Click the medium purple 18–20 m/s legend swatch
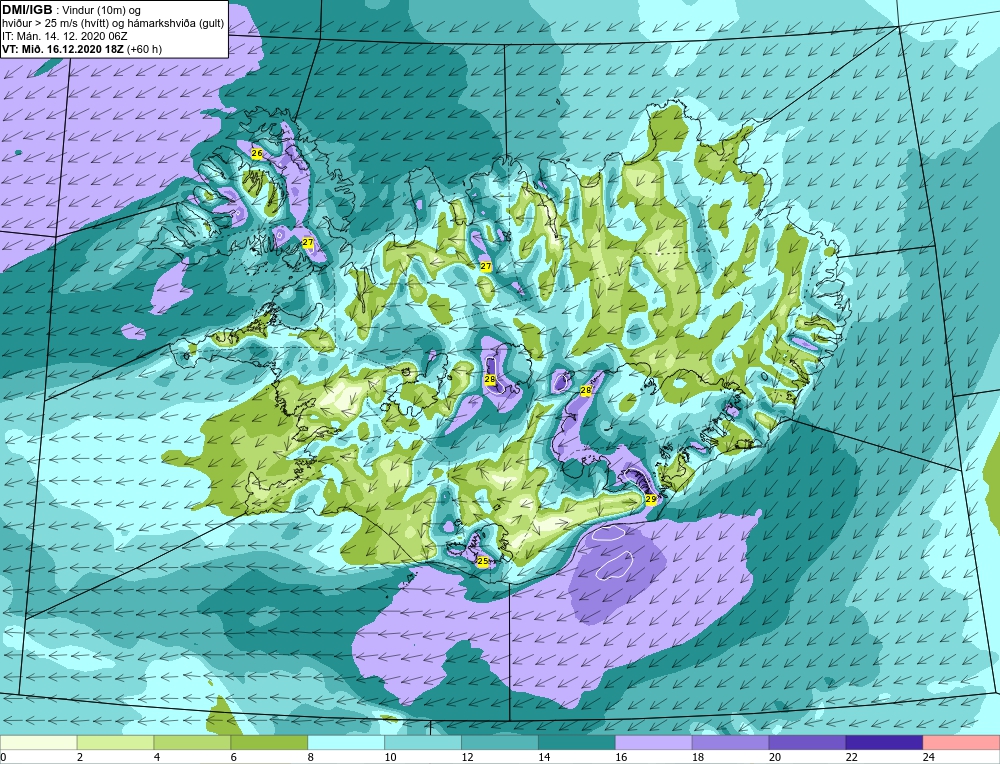The height and width of the screenshot is (764, 1000). click(730, 742)
